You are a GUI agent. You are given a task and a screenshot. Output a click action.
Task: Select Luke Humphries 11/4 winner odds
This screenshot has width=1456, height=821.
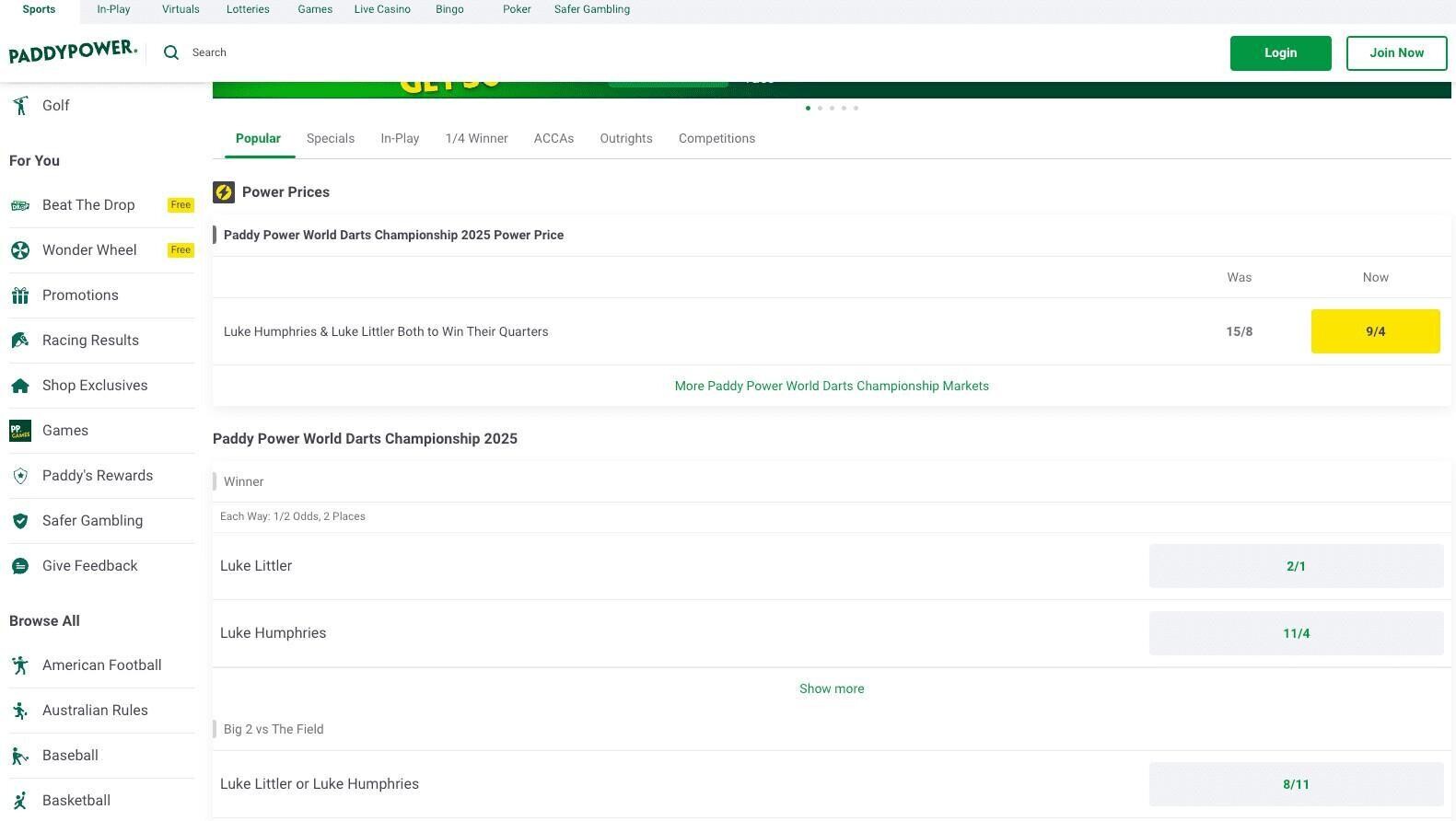click(x=1296, y=633)
